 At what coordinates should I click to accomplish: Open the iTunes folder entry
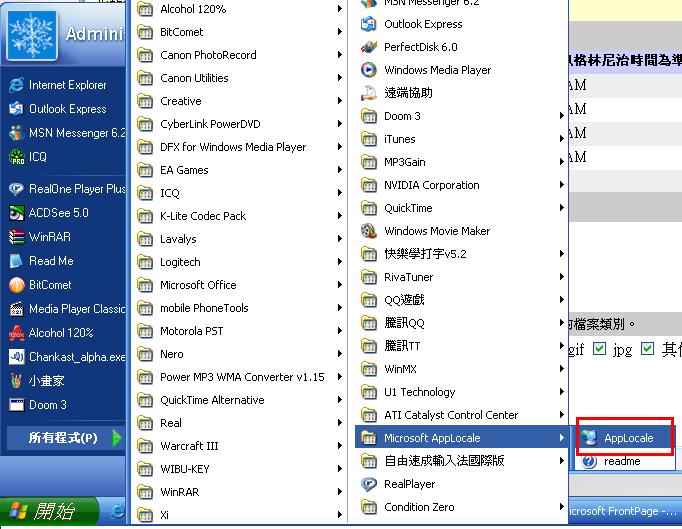461,139
